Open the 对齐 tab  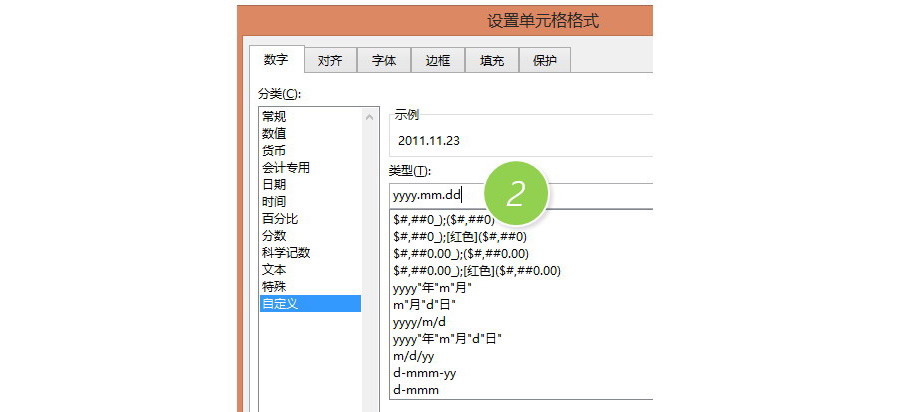(x=330, y=61)
